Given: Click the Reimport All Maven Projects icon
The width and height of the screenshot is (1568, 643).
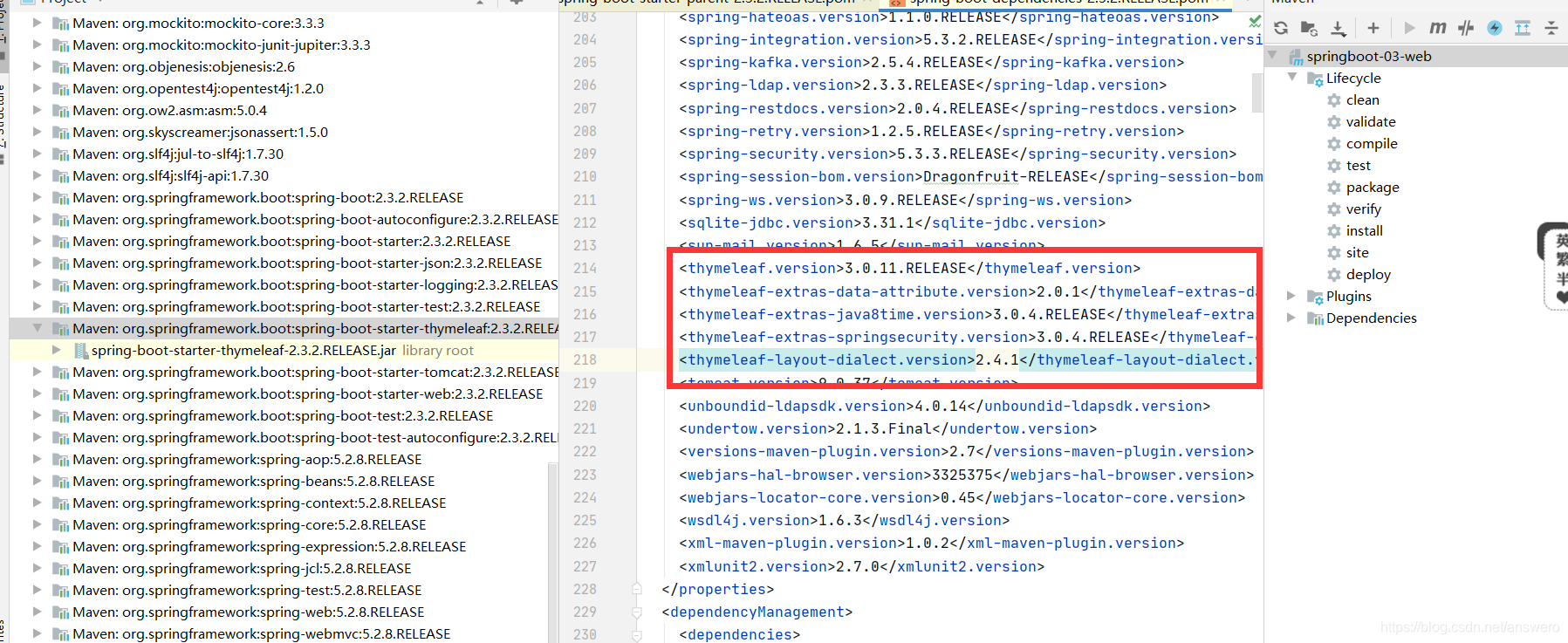Looking at the screenshot, I should tap(1281, 28).
